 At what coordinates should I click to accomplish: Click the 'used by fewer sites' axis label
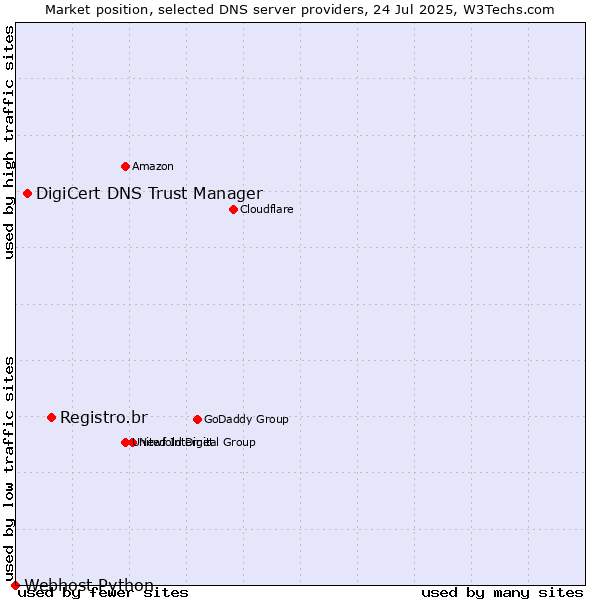[x=103, y=593]
